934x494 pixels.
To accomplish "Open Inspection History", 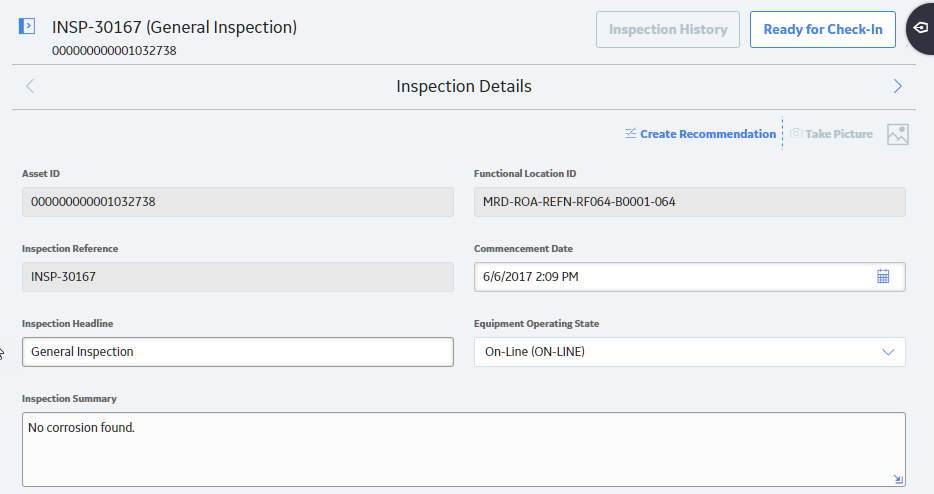I will click(x=668, y=29).
